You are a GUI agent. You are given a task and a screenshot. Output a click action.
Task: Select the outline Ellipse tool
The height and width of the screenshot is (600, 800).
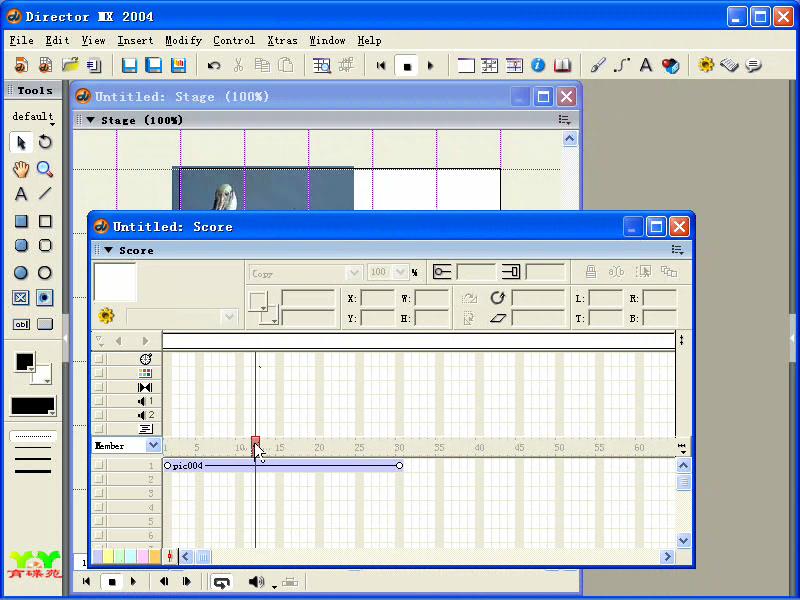pos(45,272)
